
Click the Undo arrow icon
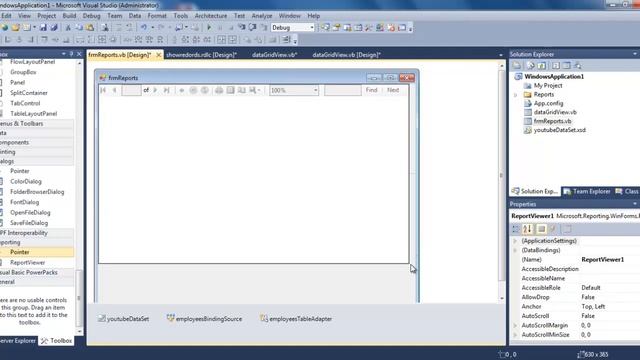144,27
